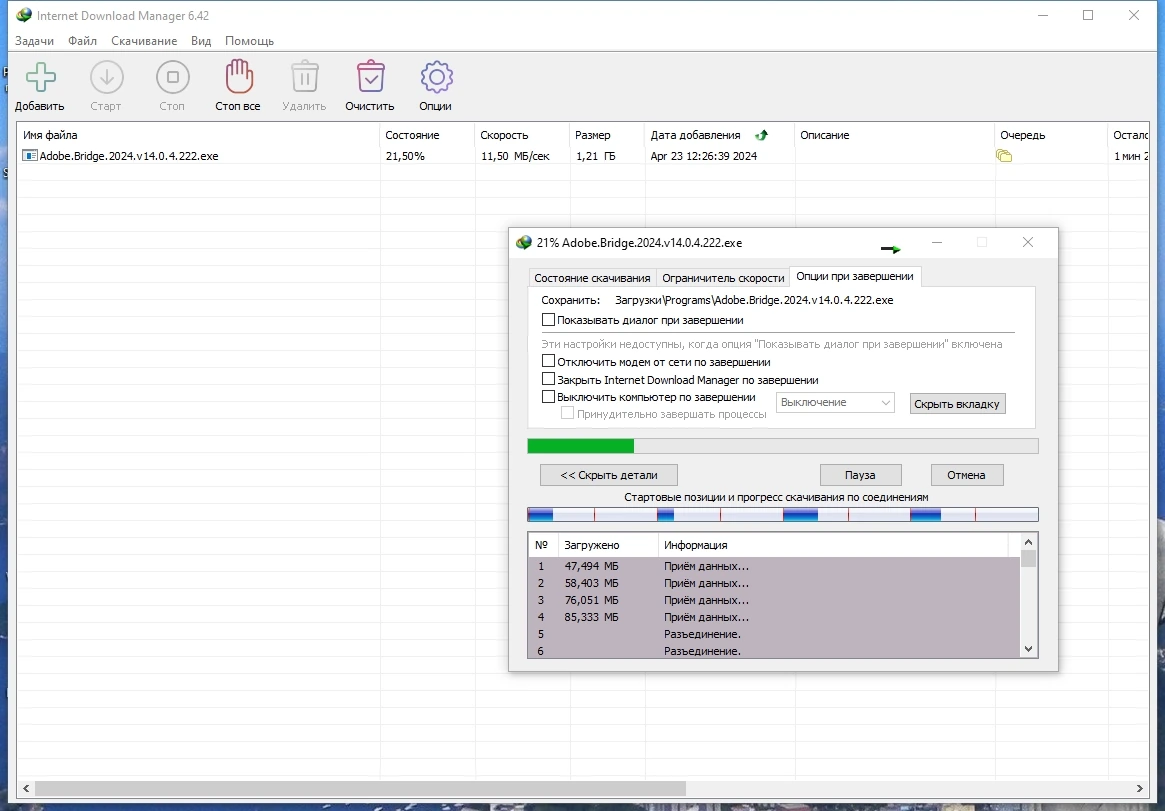Switch to Состояние скачивания tab
This screenshot has height=811, width=1165.
coord(592,278)
